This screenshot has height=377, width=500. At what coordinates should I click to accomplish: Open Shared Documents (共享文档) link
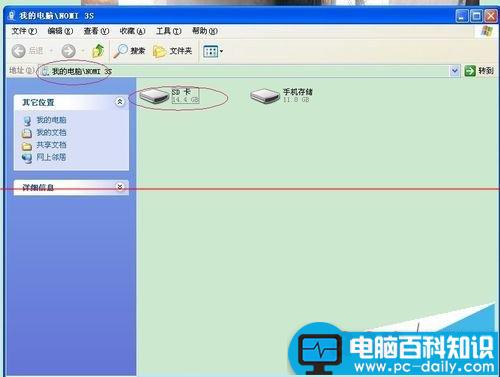click(x=51, y=145)
